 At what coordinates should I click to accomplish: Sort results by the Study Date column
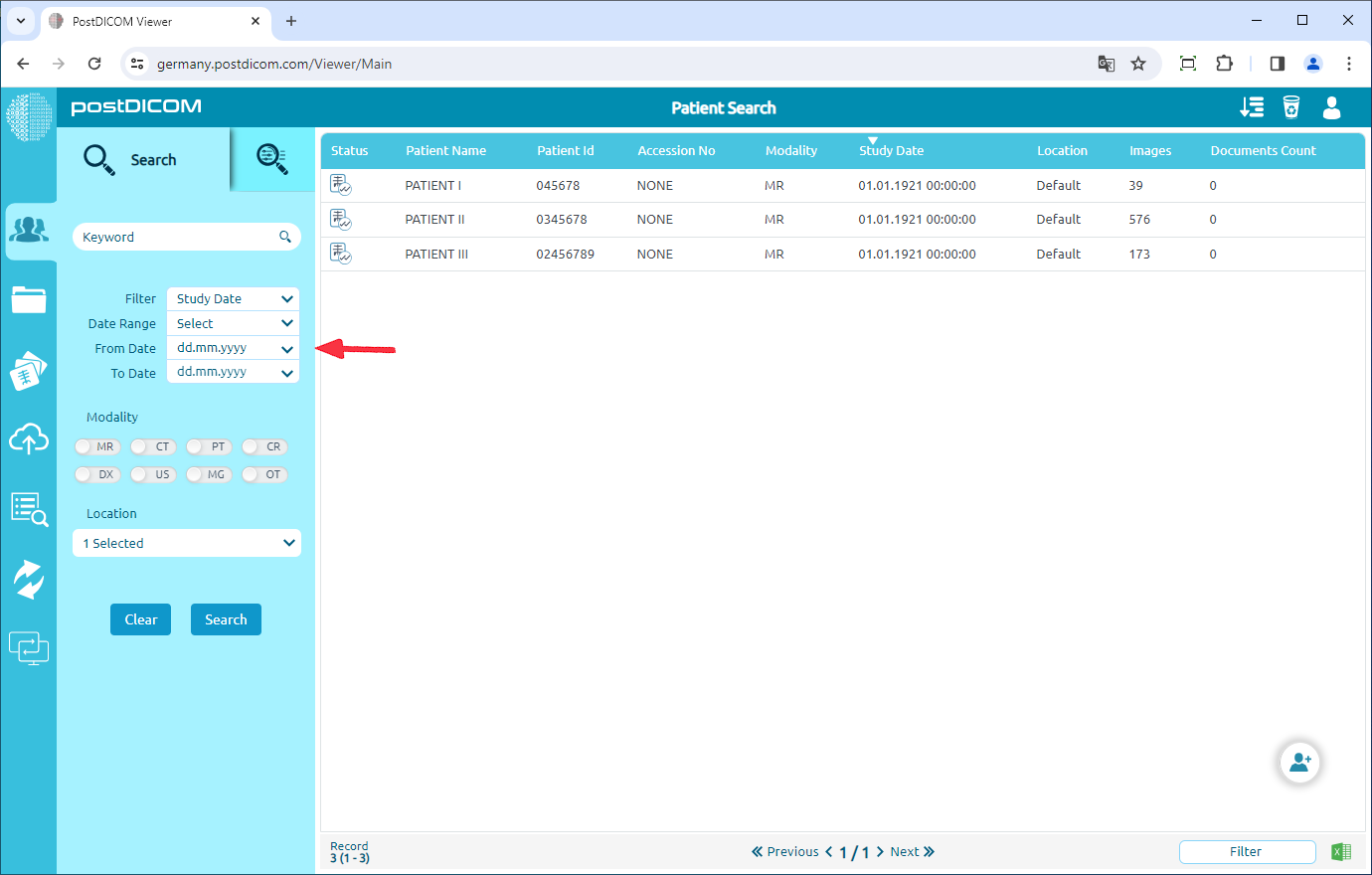click(x=890, y=150)
